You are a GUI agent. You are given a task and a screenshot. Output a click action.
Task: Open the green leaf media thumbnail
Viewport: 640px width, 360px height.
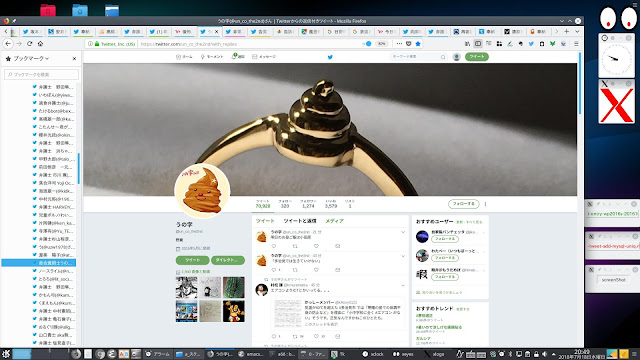coord(234,287)
